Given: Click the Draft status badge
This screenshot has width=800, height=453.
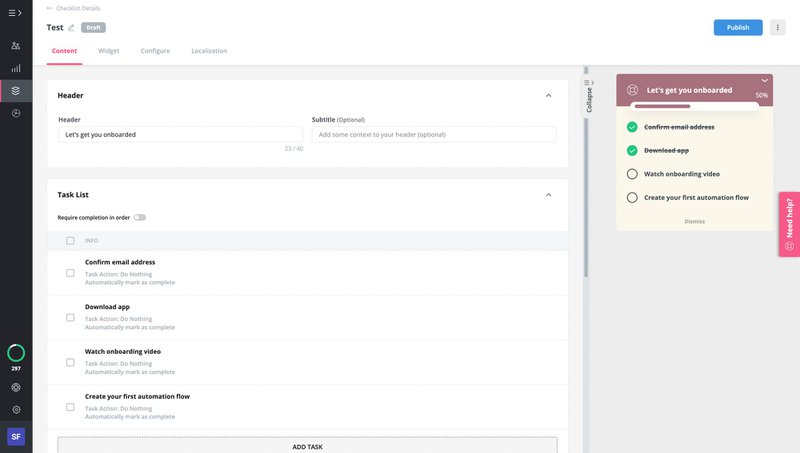Looking at the screenshot, I should point(93,28).
